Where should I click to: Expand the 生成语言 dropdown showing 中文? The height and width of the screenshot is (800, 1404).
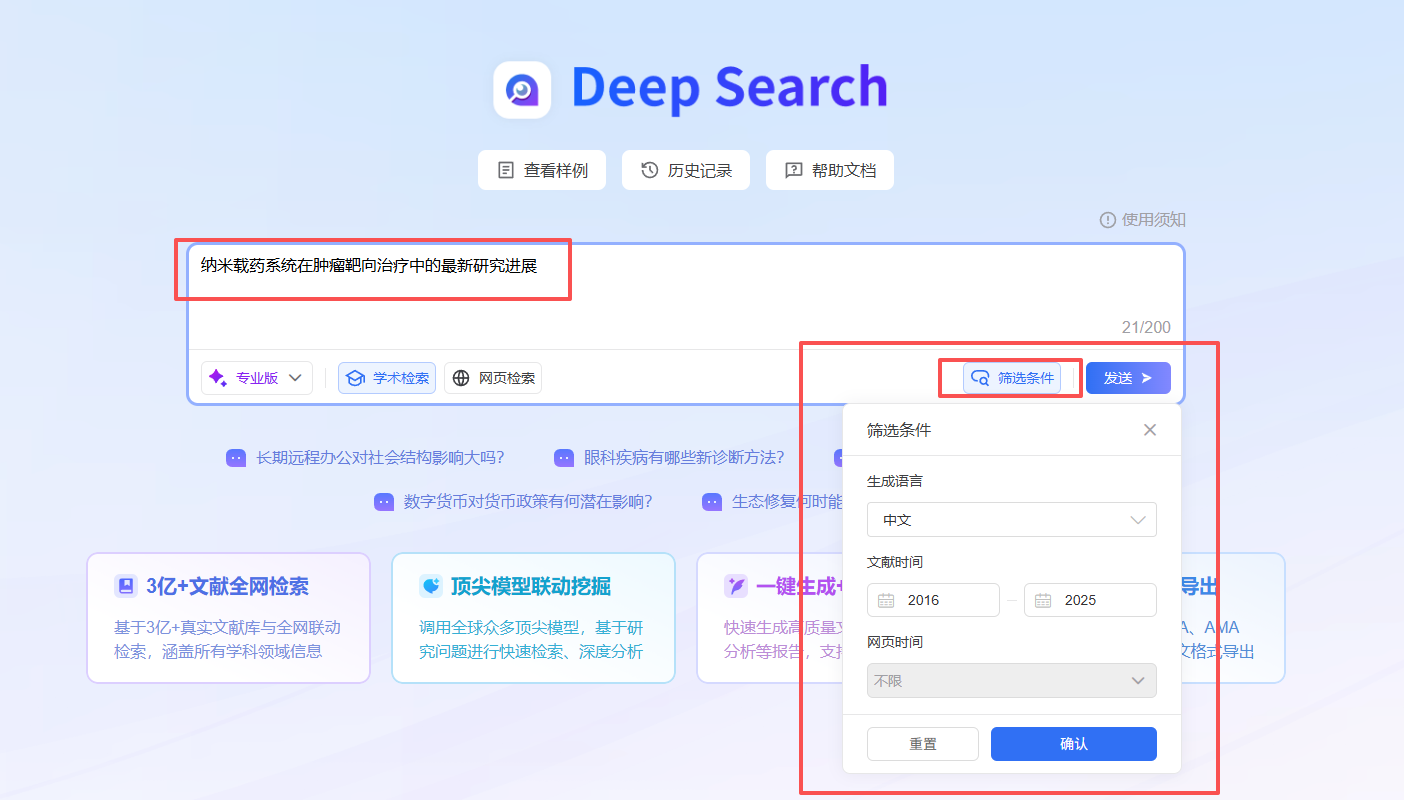[1012, 520]
